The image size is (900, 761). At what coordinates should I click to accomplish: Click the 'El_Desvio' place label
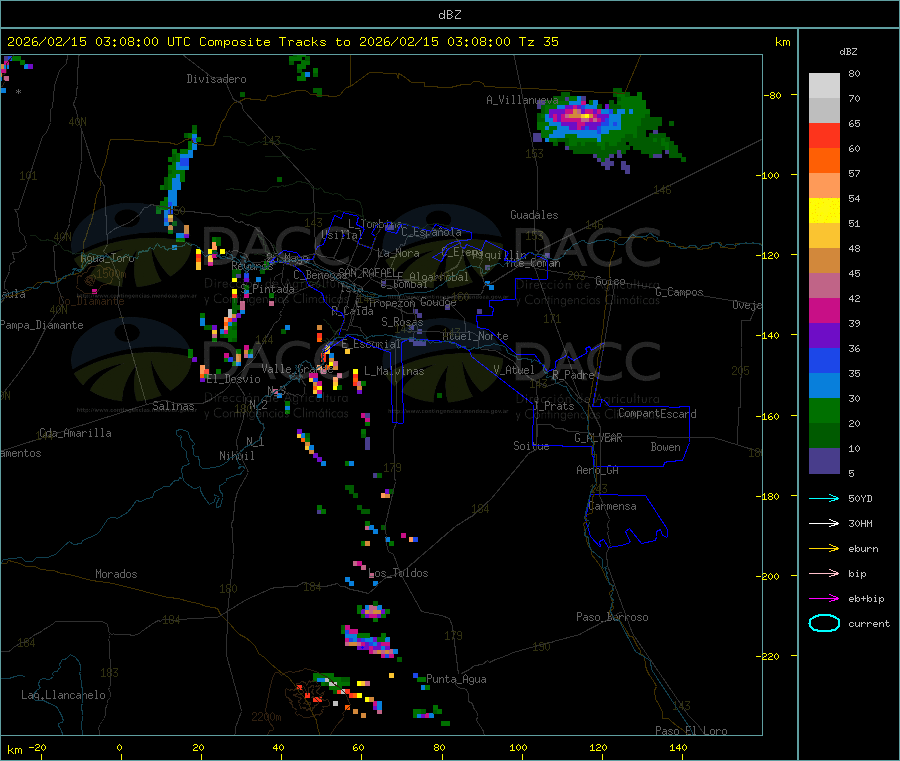[x=233, y=379]
